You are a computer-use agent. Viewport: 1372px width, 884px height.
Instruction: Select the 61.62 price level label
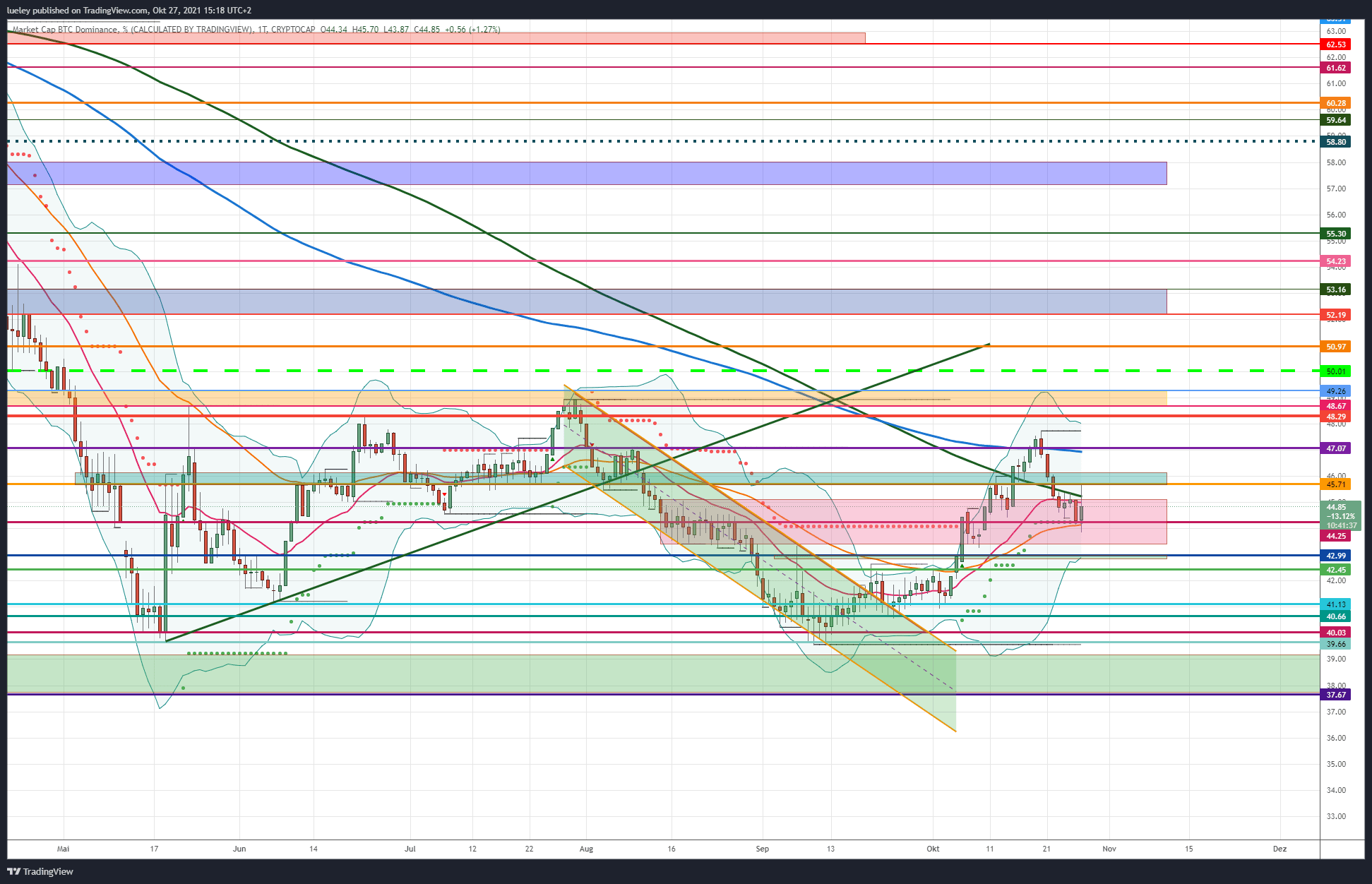[1335, 68]
